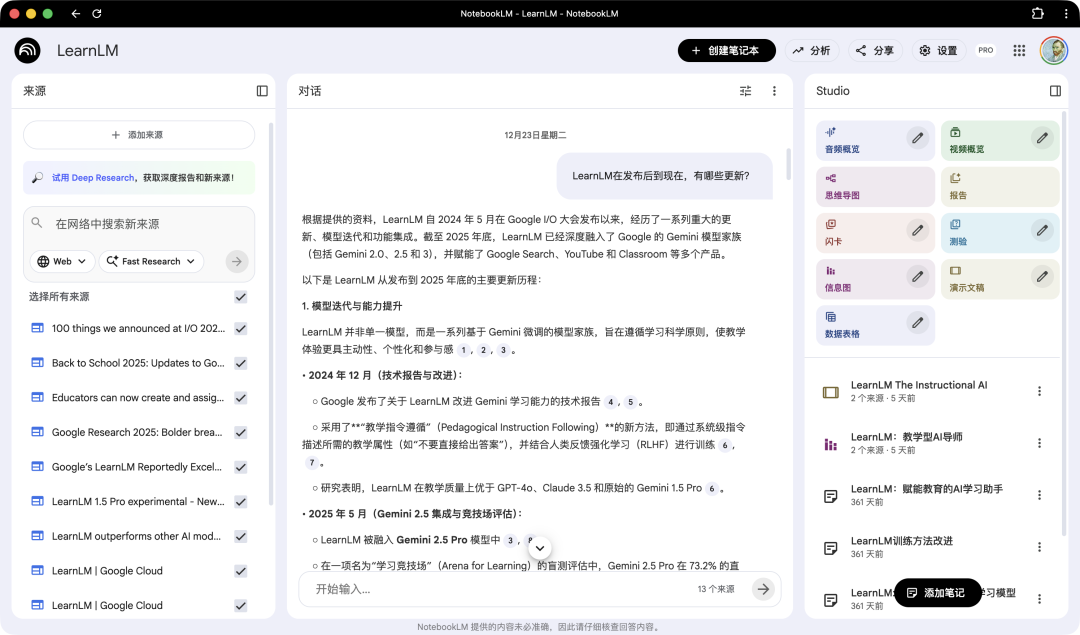Go back using title bar arrow

[75, 13]
